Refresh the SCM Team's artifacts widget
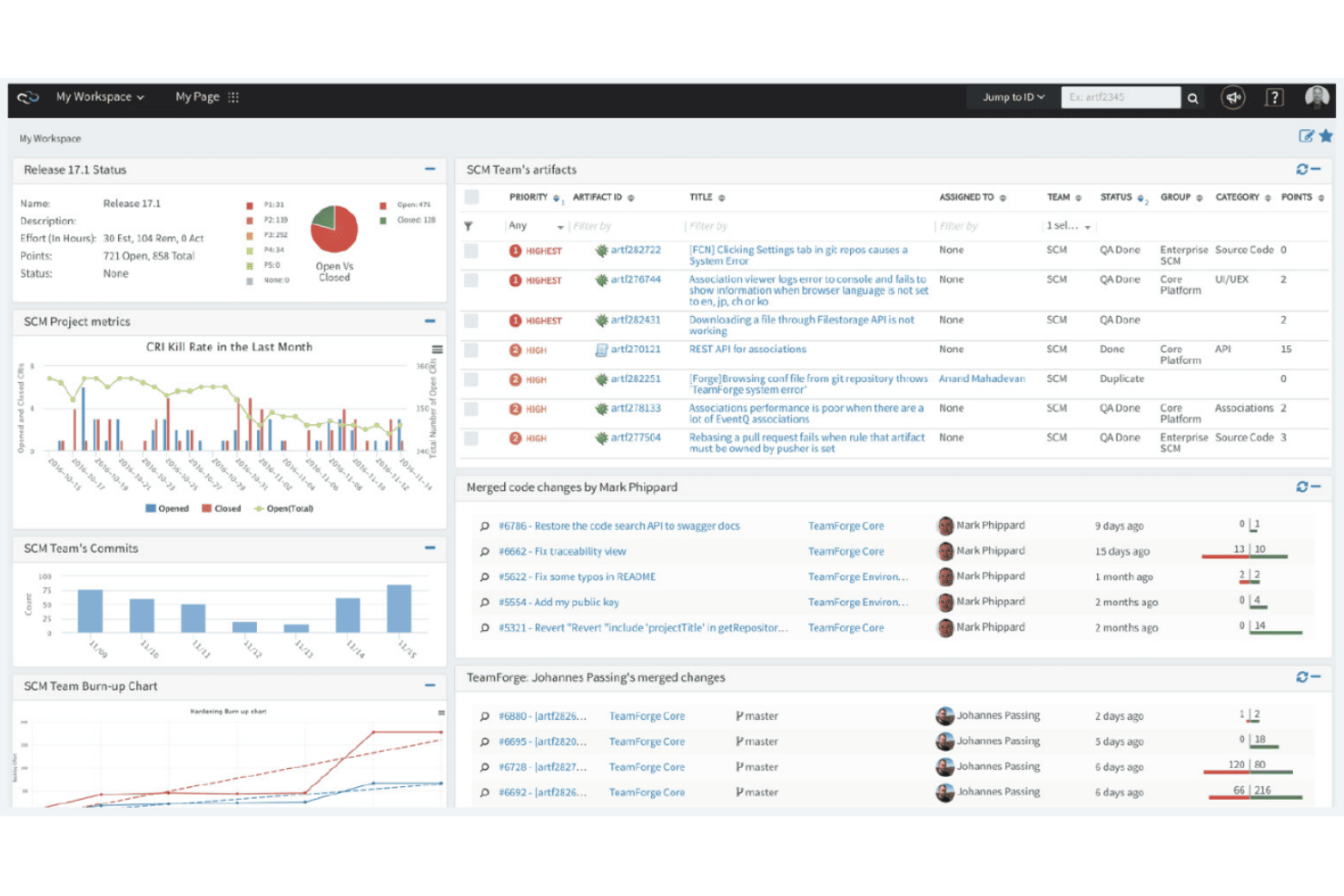The width and height of the screenshot is (1344, 896). [1301, 170]
